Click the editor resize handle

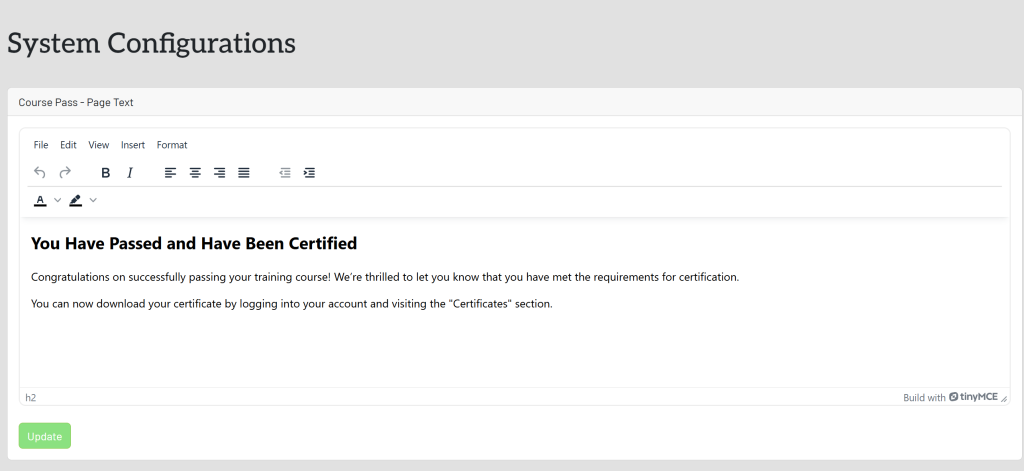[x=1003, y=398]
